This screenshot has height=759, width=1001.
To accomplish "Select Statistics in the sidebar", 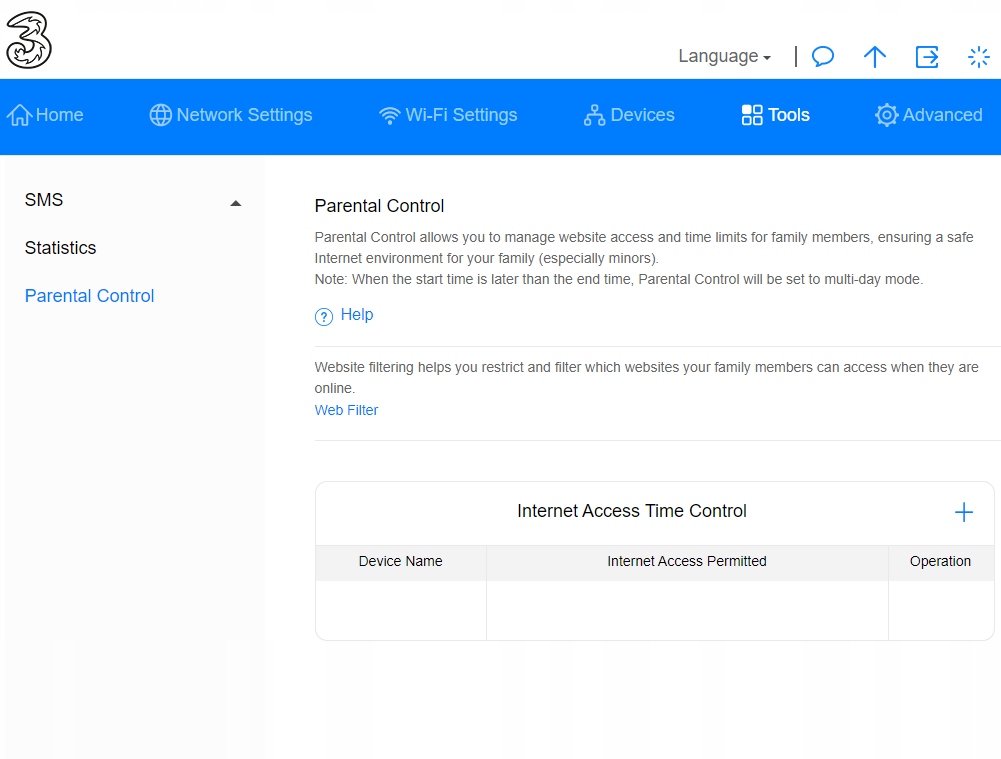I will pos(61,248).
